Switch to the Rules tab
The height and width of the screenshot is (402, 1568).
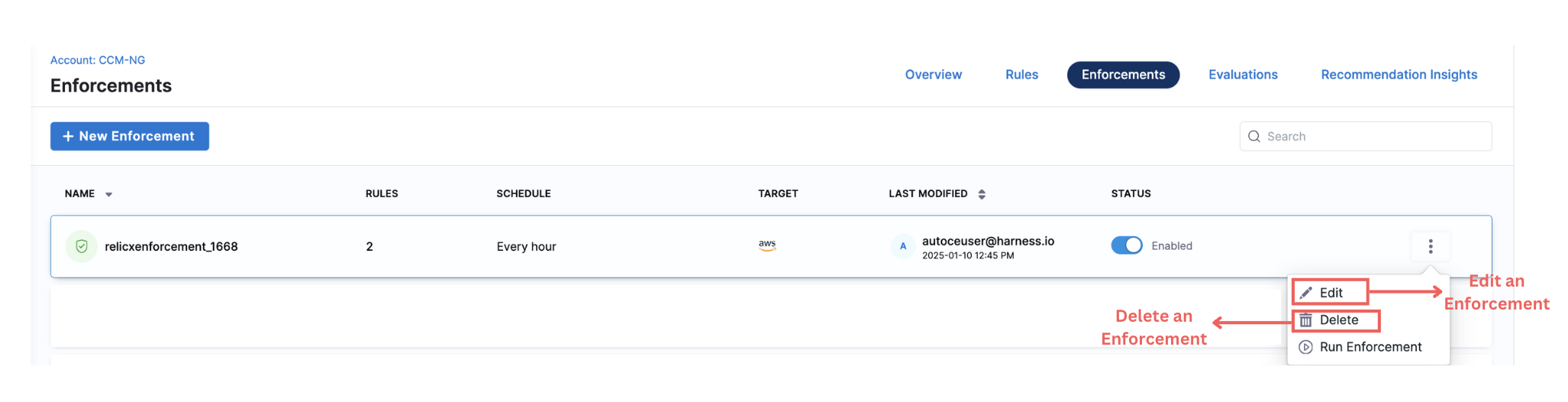coord(1021,75)
